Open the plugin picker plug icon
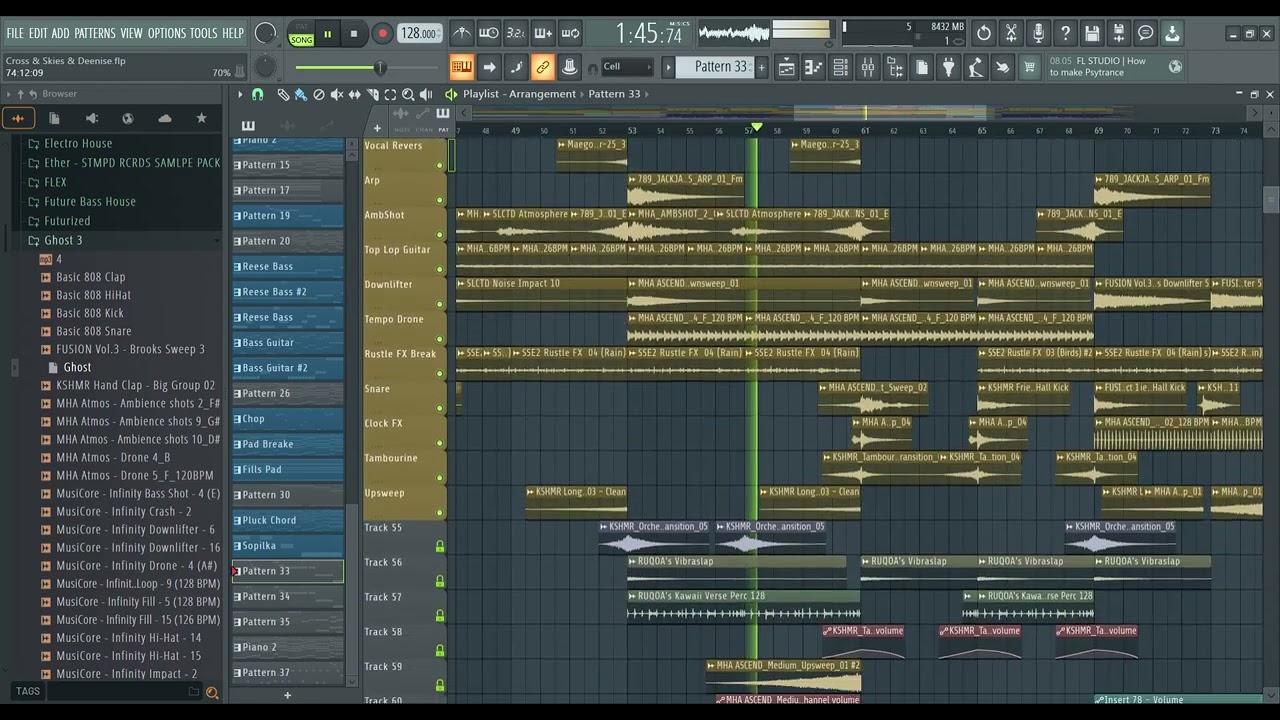Viewport: 1280px width, 720px height. pyautogui.click(x=948, y=68)
